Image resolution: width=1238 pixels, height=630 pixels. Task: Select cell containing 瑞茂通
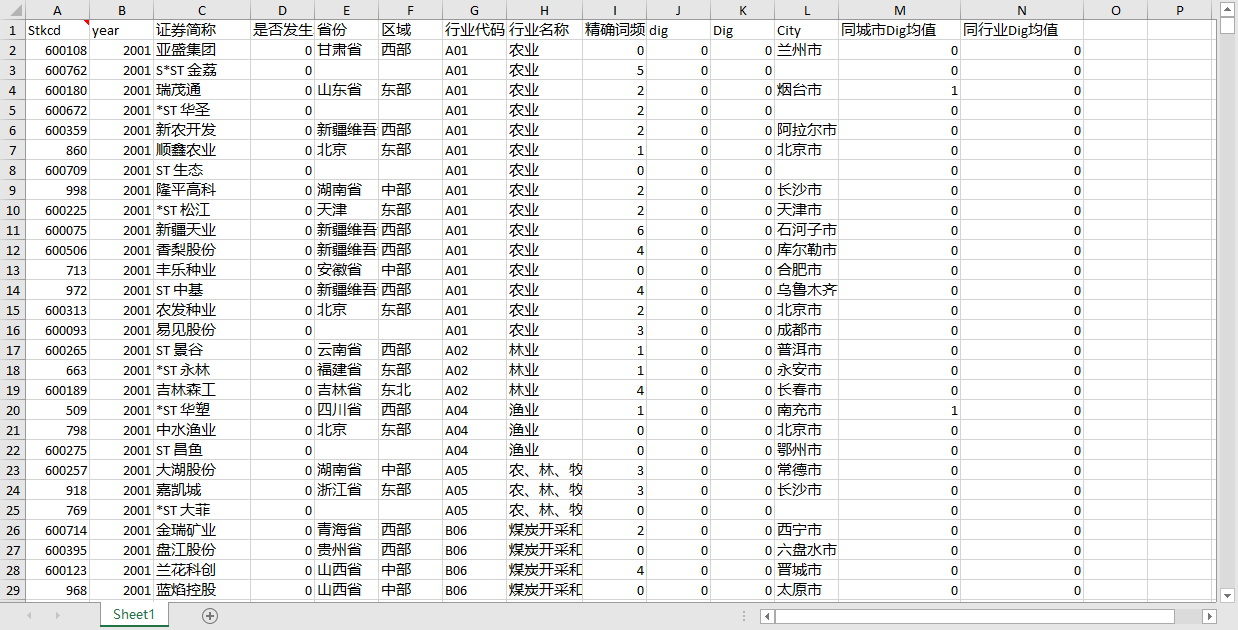(x=202, y=90)
